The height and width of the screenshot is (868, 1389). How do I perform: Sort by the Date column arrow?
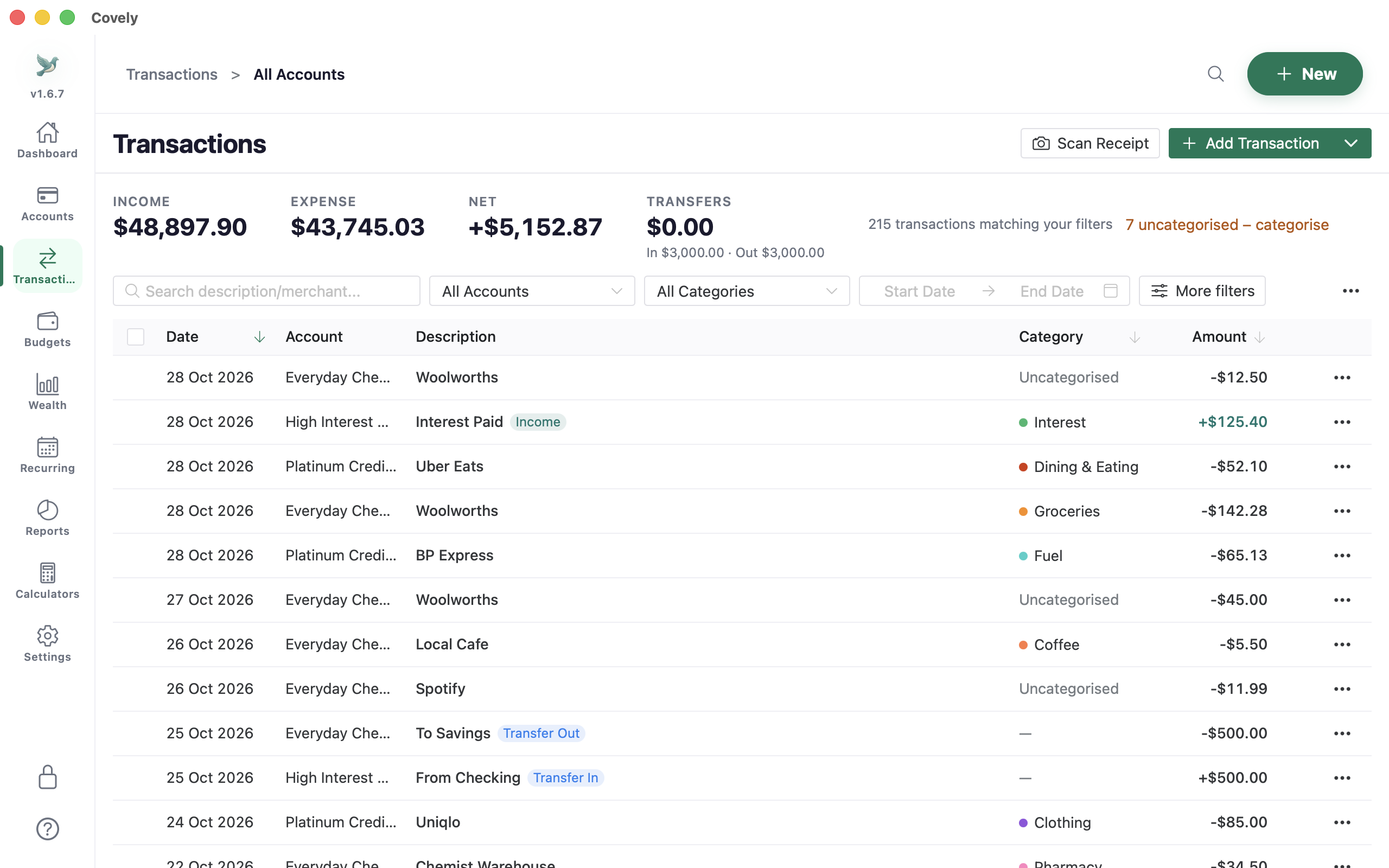pyautogui.click(x=259, y=337)
